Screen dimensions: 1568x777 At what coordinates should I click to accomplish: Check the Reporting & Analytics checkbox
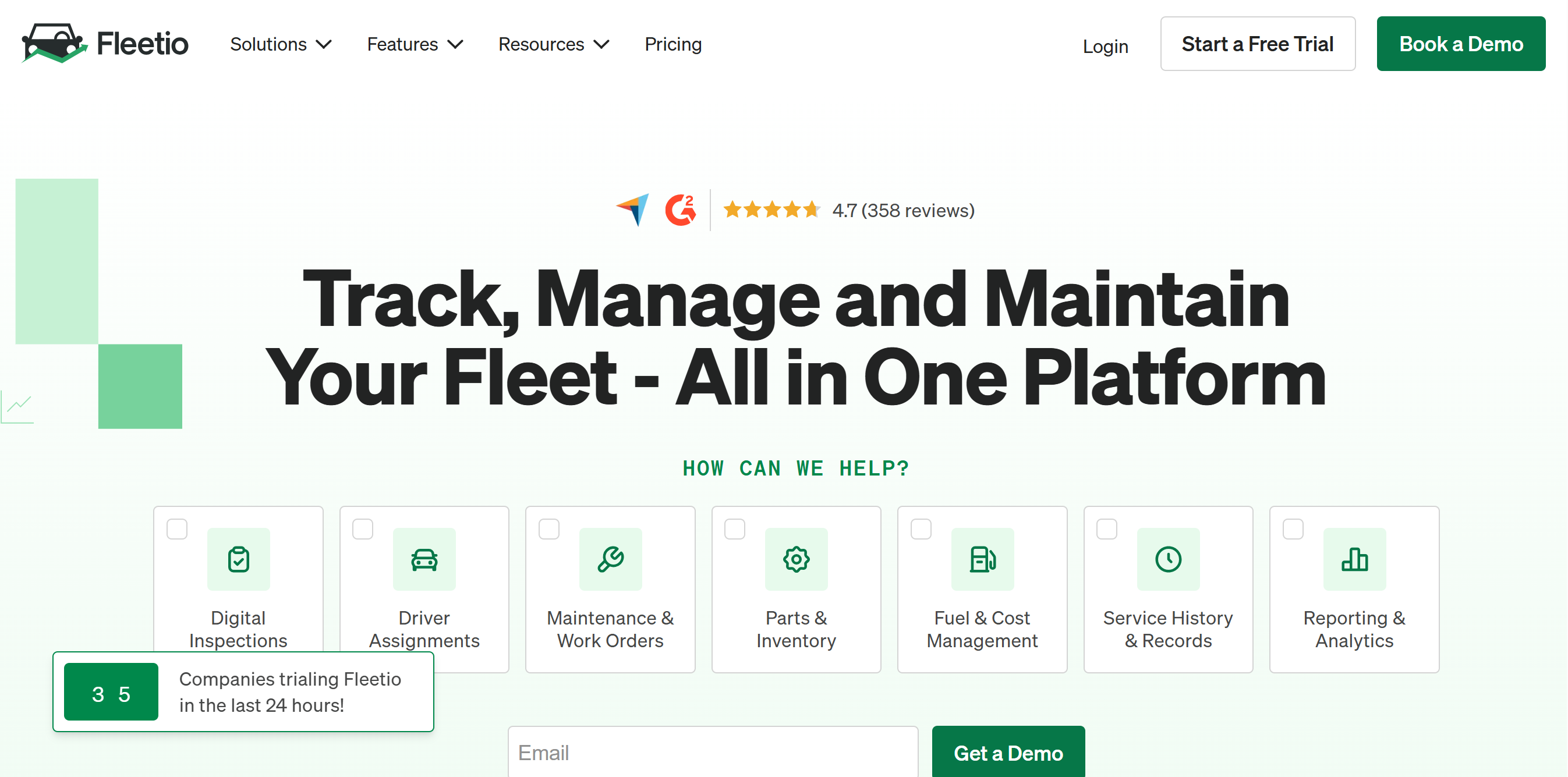1293,528
